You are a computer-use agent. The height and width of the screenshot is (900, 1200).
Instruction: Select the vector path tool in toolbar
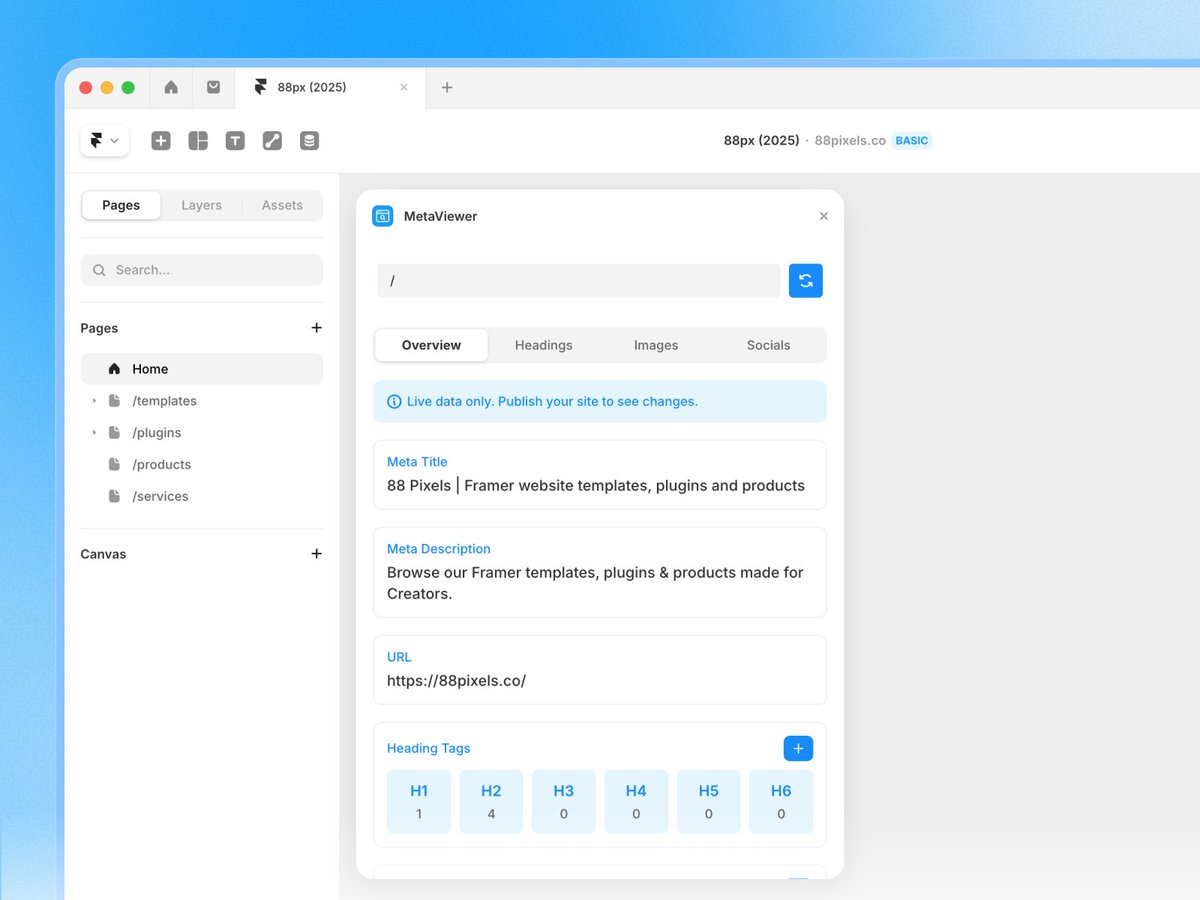tap(272, 141)
